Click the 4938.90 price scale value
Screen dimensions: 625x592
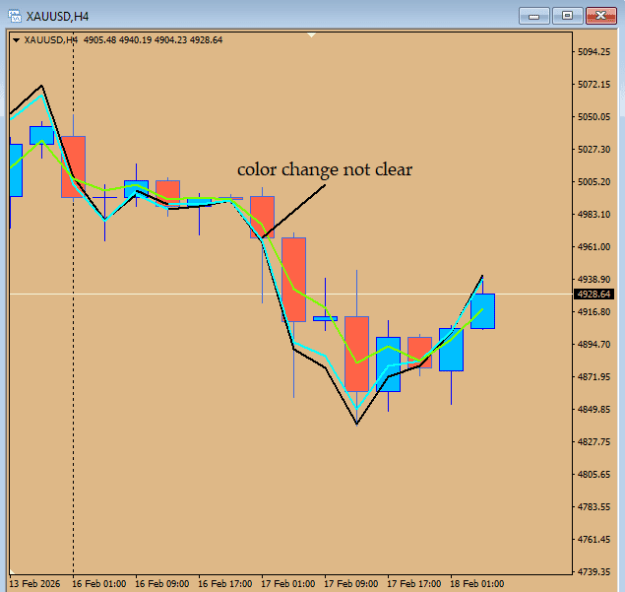coord(594,279)
